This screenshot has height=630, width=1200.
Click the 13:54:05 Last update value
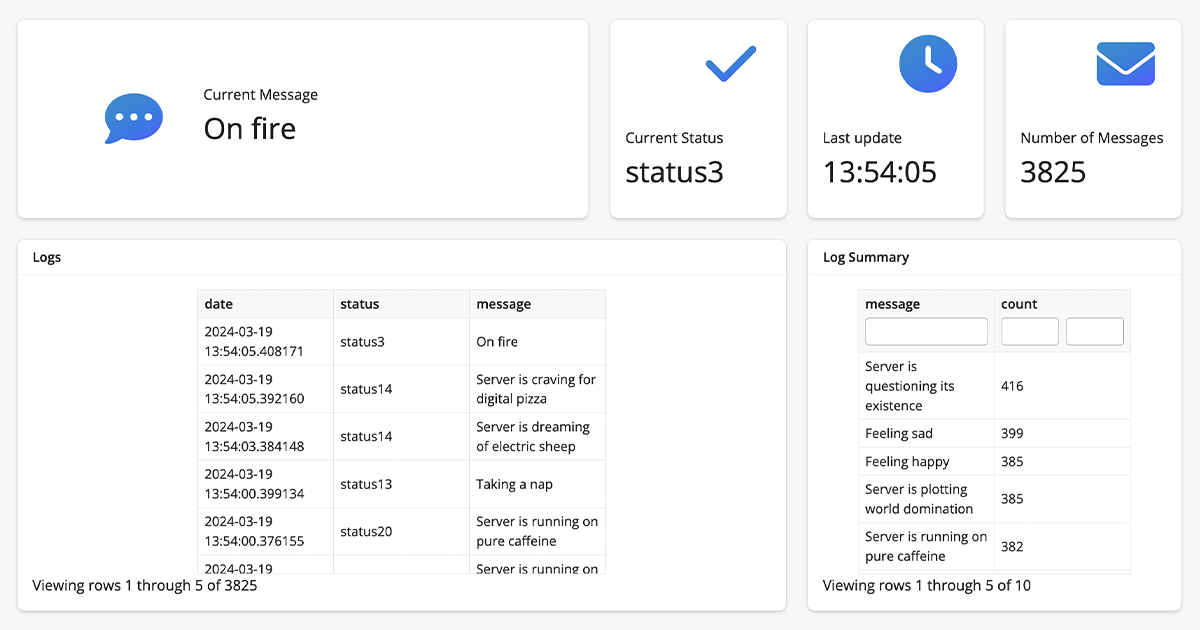(x=879, y=172)
